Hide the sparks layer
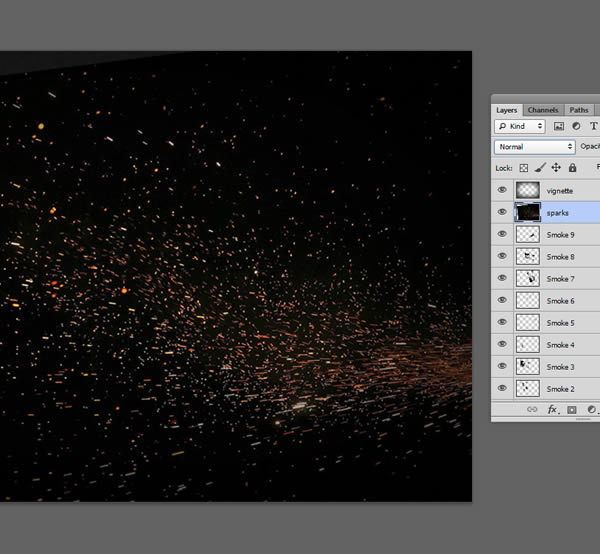The height and width of the screenshot is (554, 600). pos(502,212)
